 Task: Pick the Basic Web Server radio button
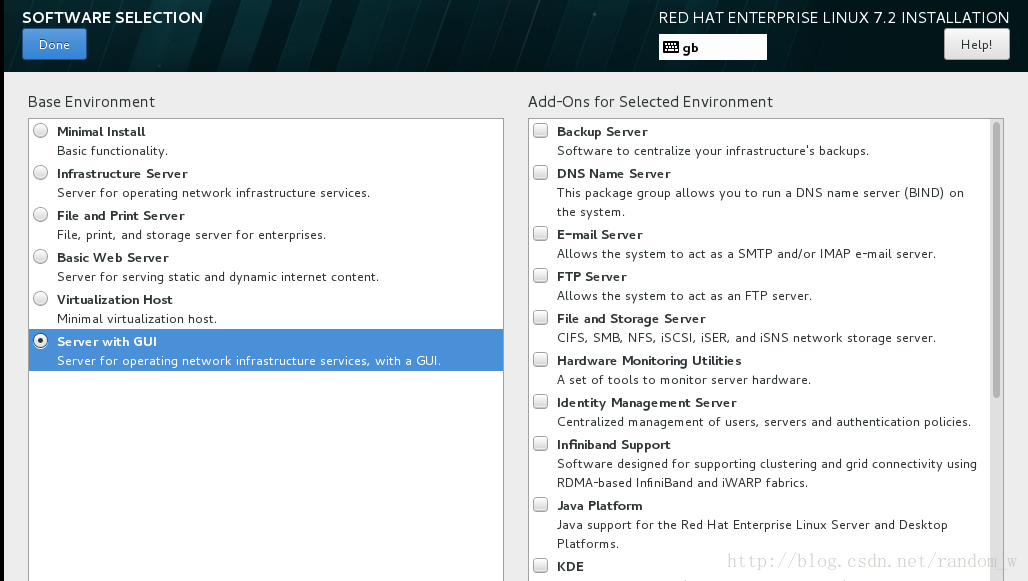pos(41,257)
